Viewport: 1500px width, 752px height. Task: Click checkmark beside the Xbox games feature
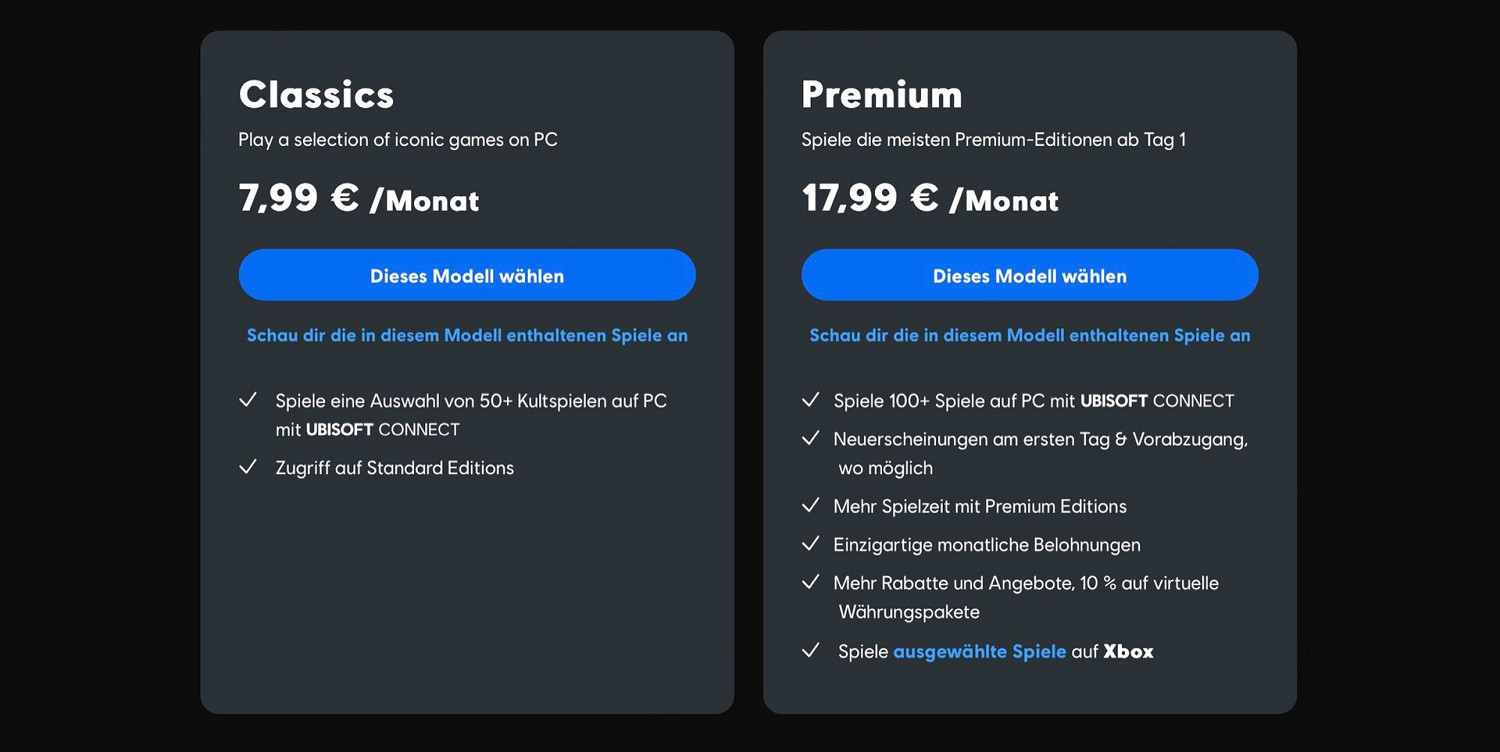(811, 651)
